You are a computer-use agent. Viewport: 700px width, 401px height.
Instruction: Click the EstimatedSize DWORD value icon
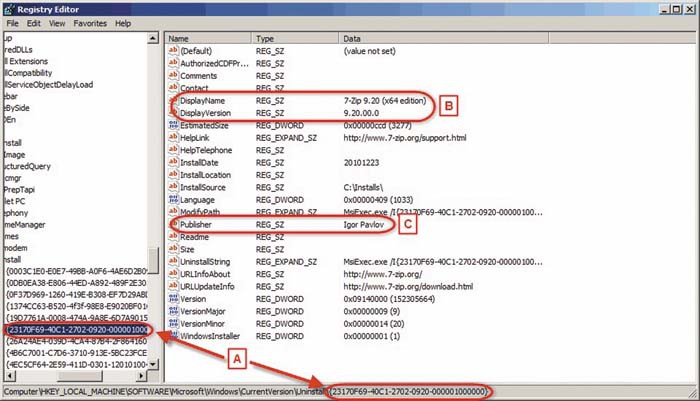tap(173, 127)
